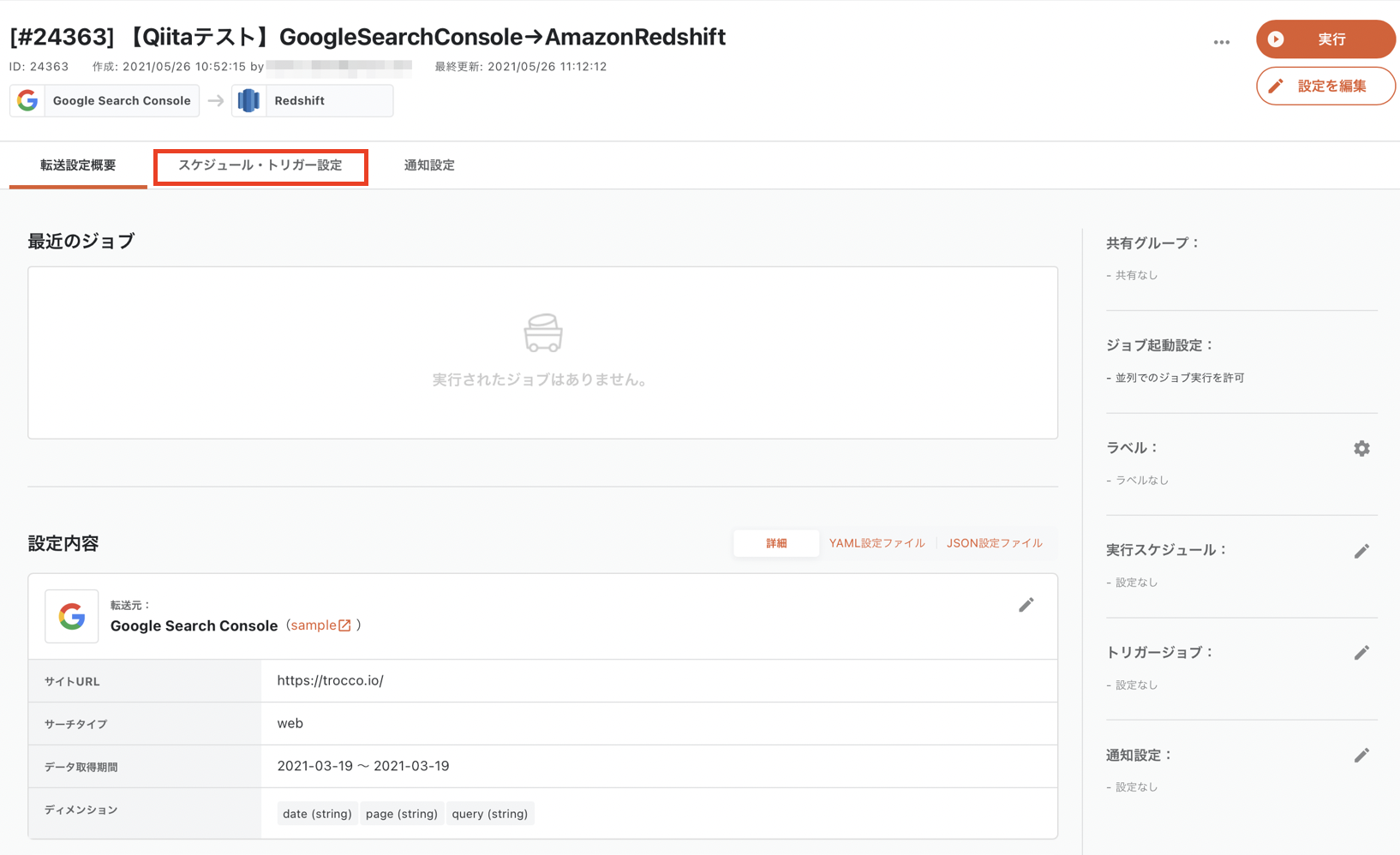The height and width of the screenshot is (855, 1400).
Task: Click the ID: 24363 text
Action: point(39,66)
